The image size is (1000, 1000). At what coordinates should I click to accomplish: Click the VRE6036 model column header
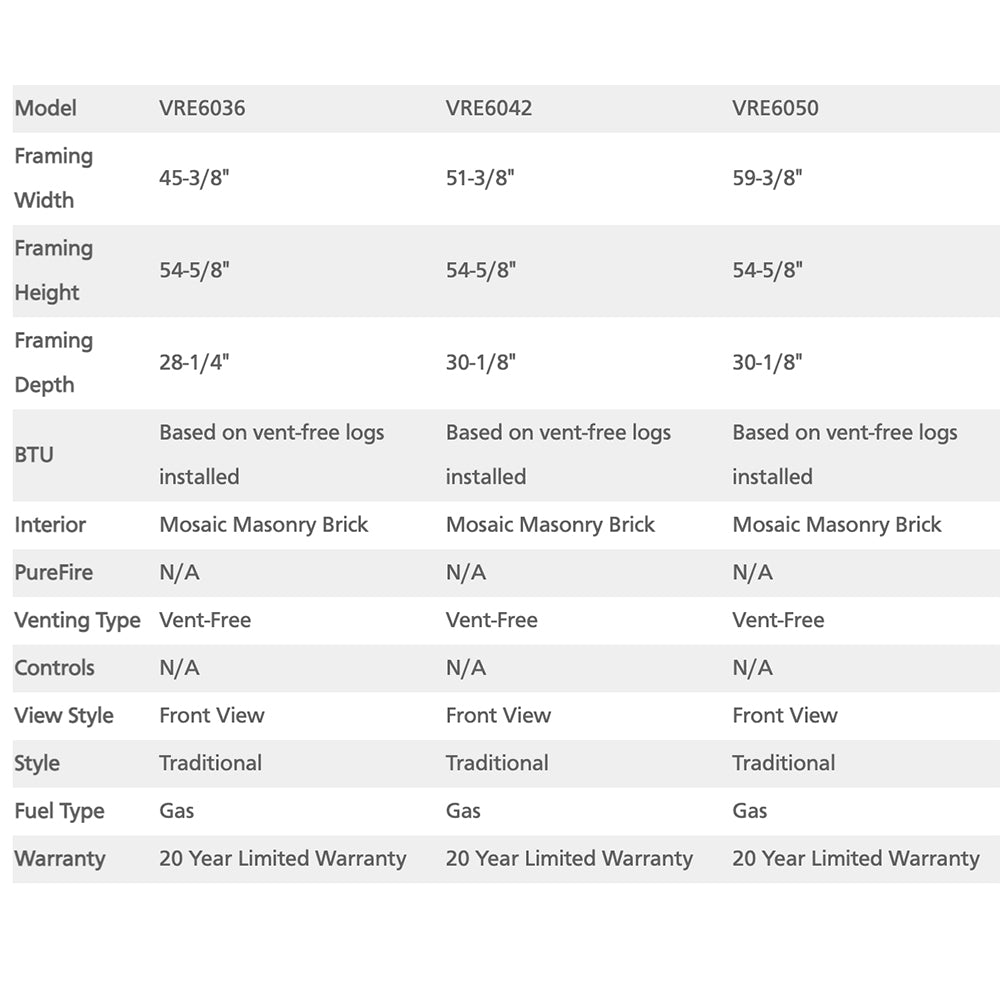click(x=202, y=108)
